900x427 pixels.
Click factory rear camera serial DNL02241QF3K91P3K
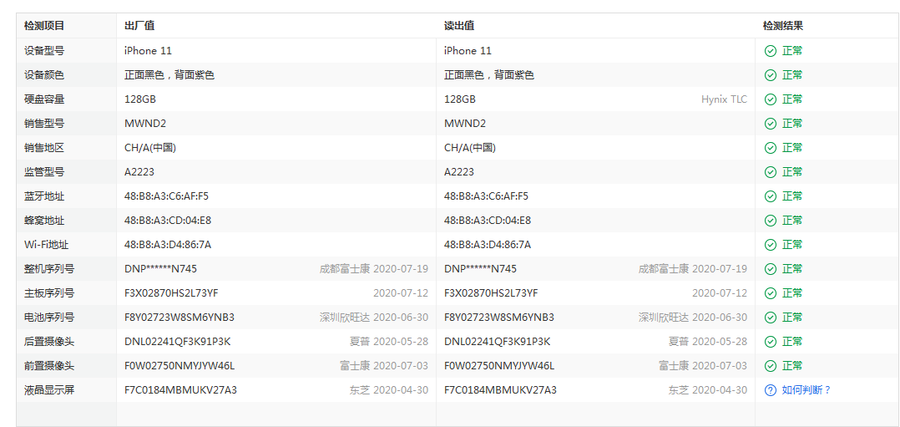click(x=177, y=342)
